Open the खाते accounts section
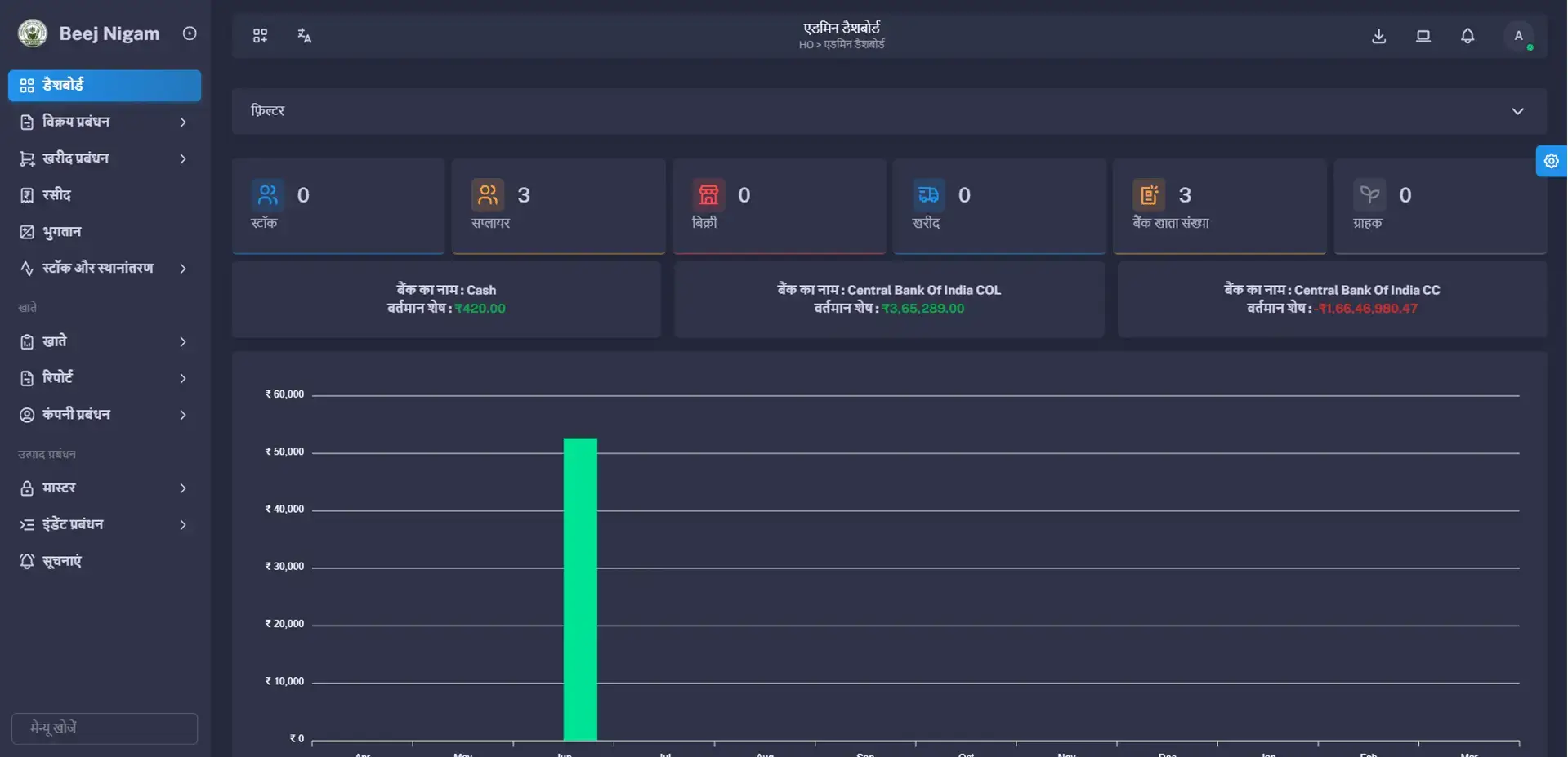The height and width of the screenshot is (757, 1568). tap(104, 341)
